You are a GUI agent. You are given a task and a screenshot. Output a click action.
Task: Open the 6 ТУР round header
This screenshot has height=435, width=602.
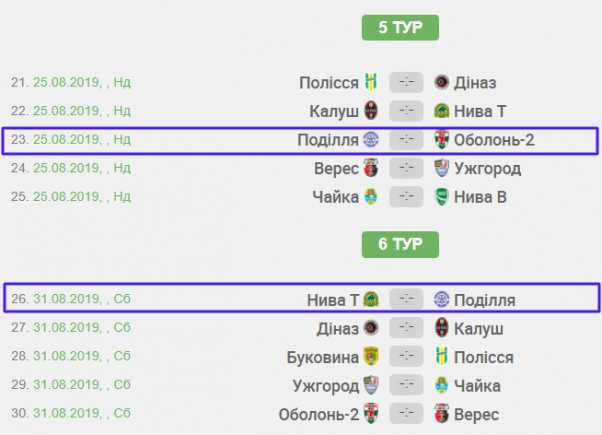coord(399,243)
